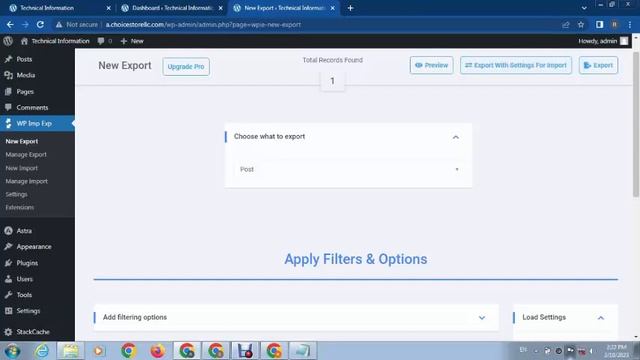This screenshot has width=640, height=360.
Task: Open the StackCache menu
Action: click(33, 331)
